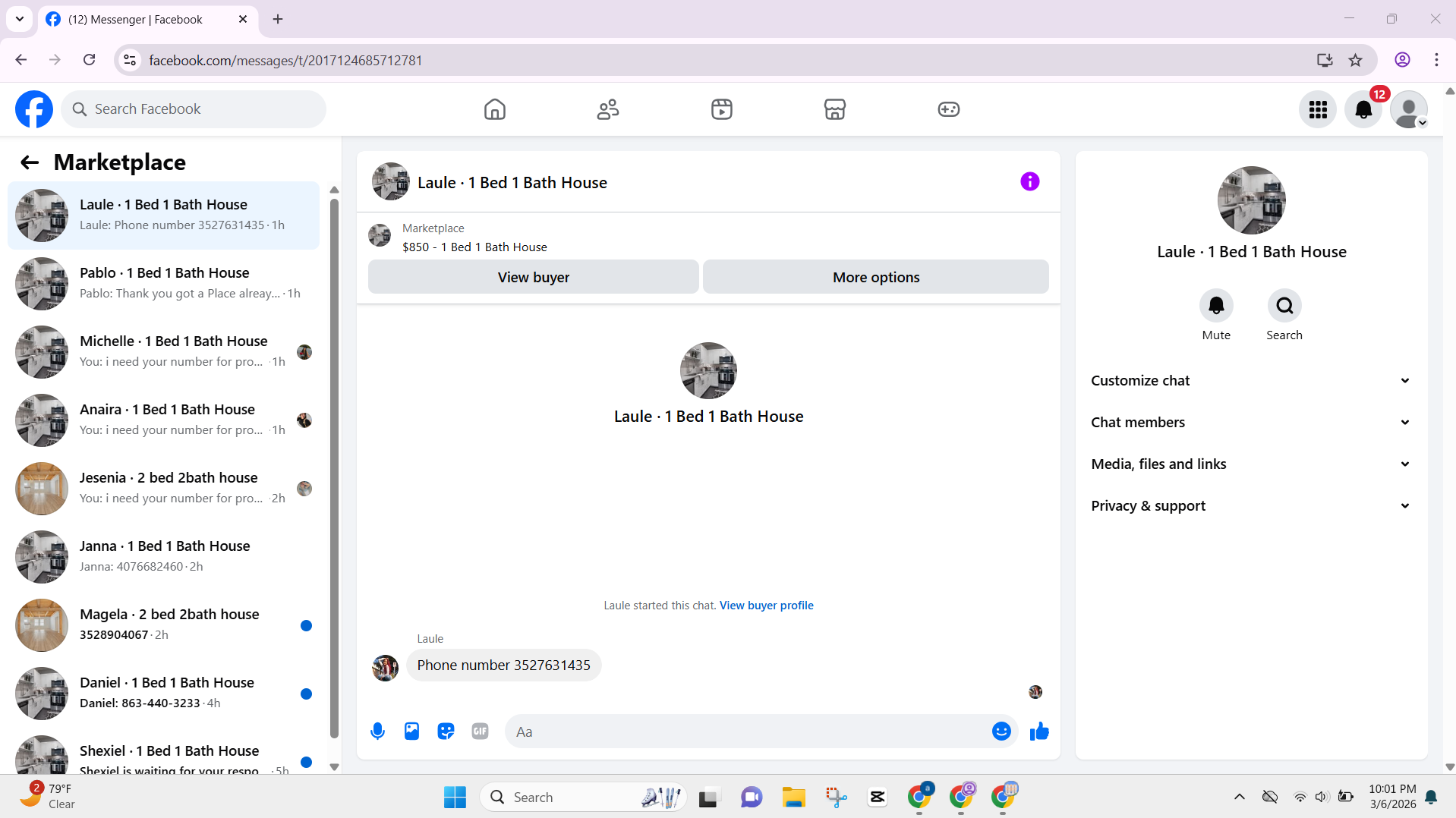
Task: Bookmark this page with the star icon
Action: [x=1355, y=60]
